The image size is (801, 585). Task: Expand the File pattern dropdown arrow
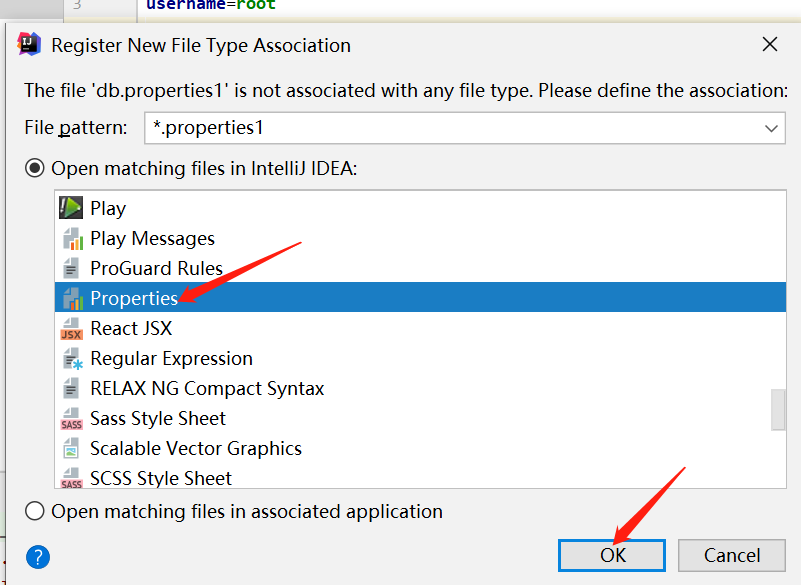point(771,128)
